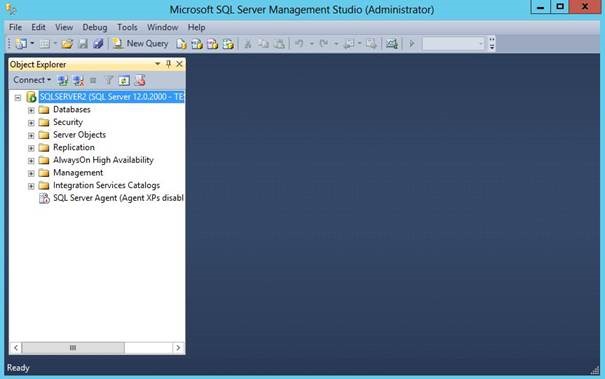The image size is (605, 379).
Task: Open the File menu
Action: click(x=15, y=27)
